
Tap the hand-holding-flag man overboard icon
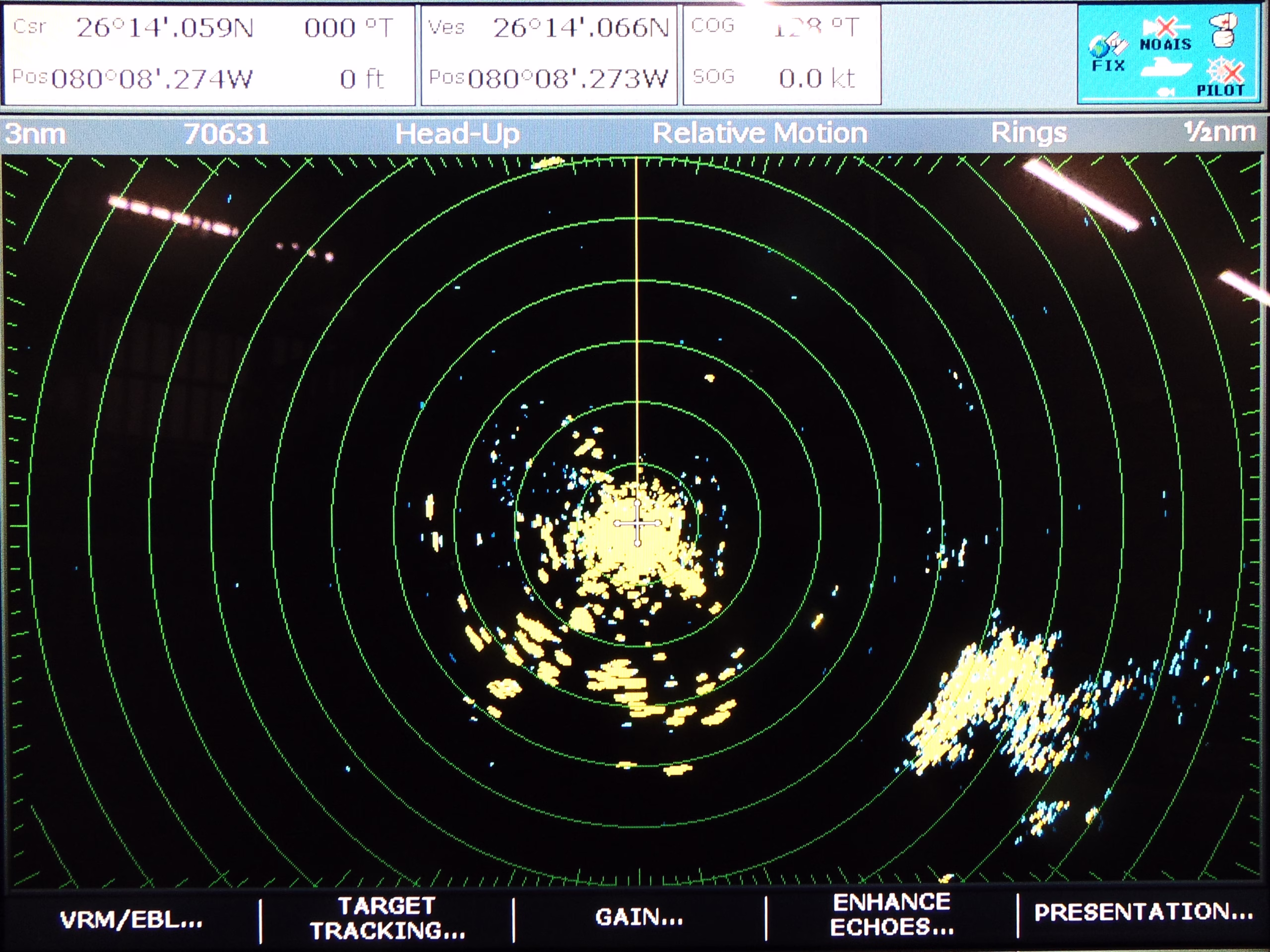click(1222, 30)
